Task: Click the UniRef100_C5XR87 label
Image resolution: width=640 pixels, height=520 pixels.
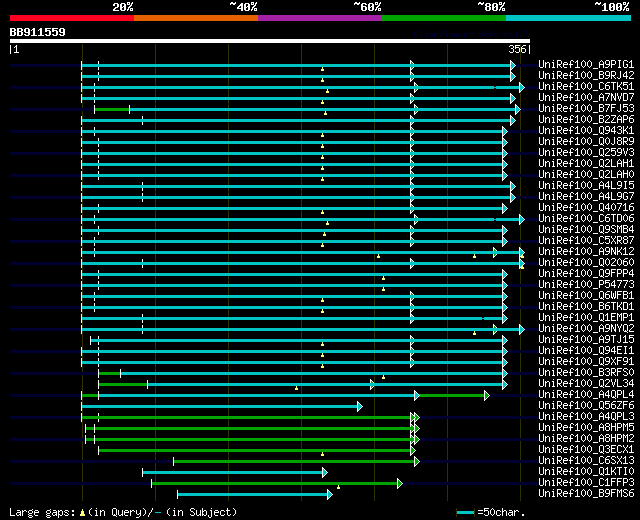Action: click(586, 241)
